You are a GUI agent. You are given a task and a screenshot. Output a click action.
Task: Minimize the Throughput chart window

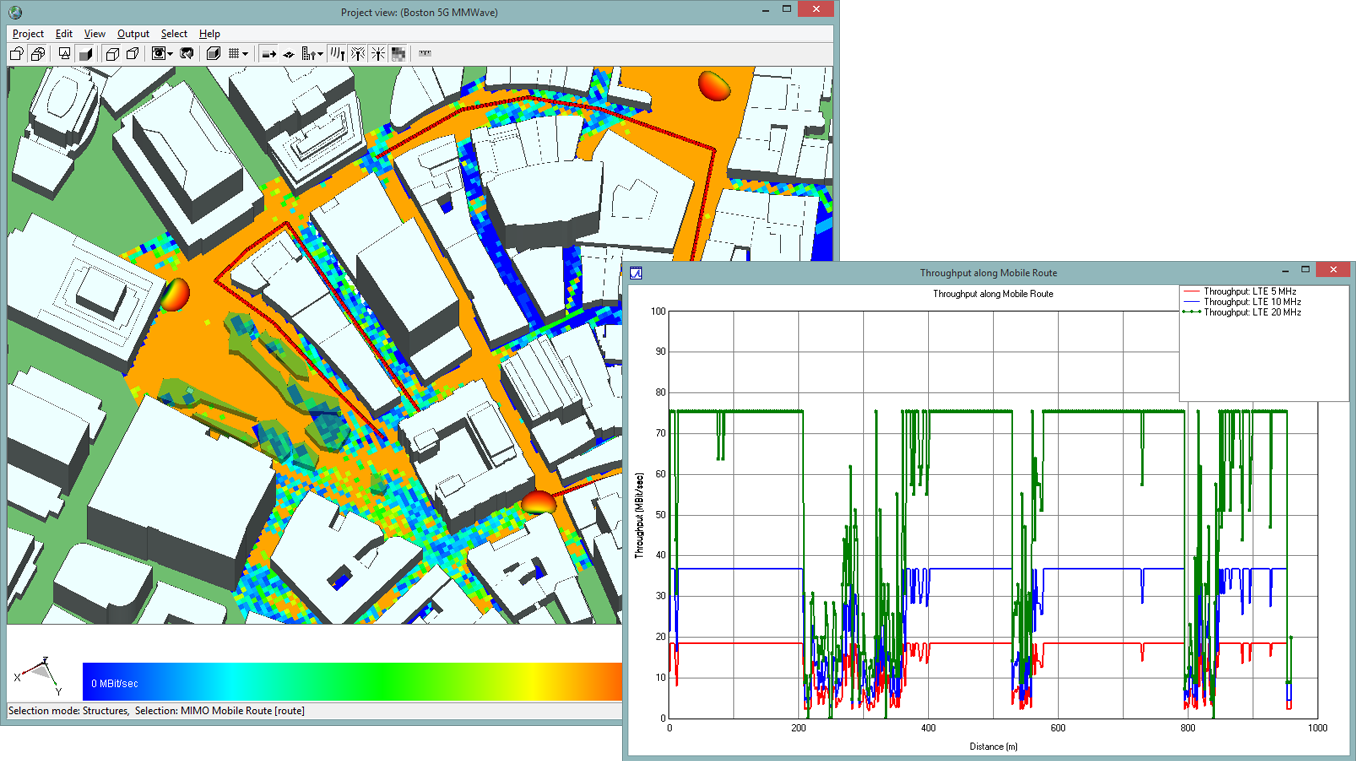coord(1285,270)
